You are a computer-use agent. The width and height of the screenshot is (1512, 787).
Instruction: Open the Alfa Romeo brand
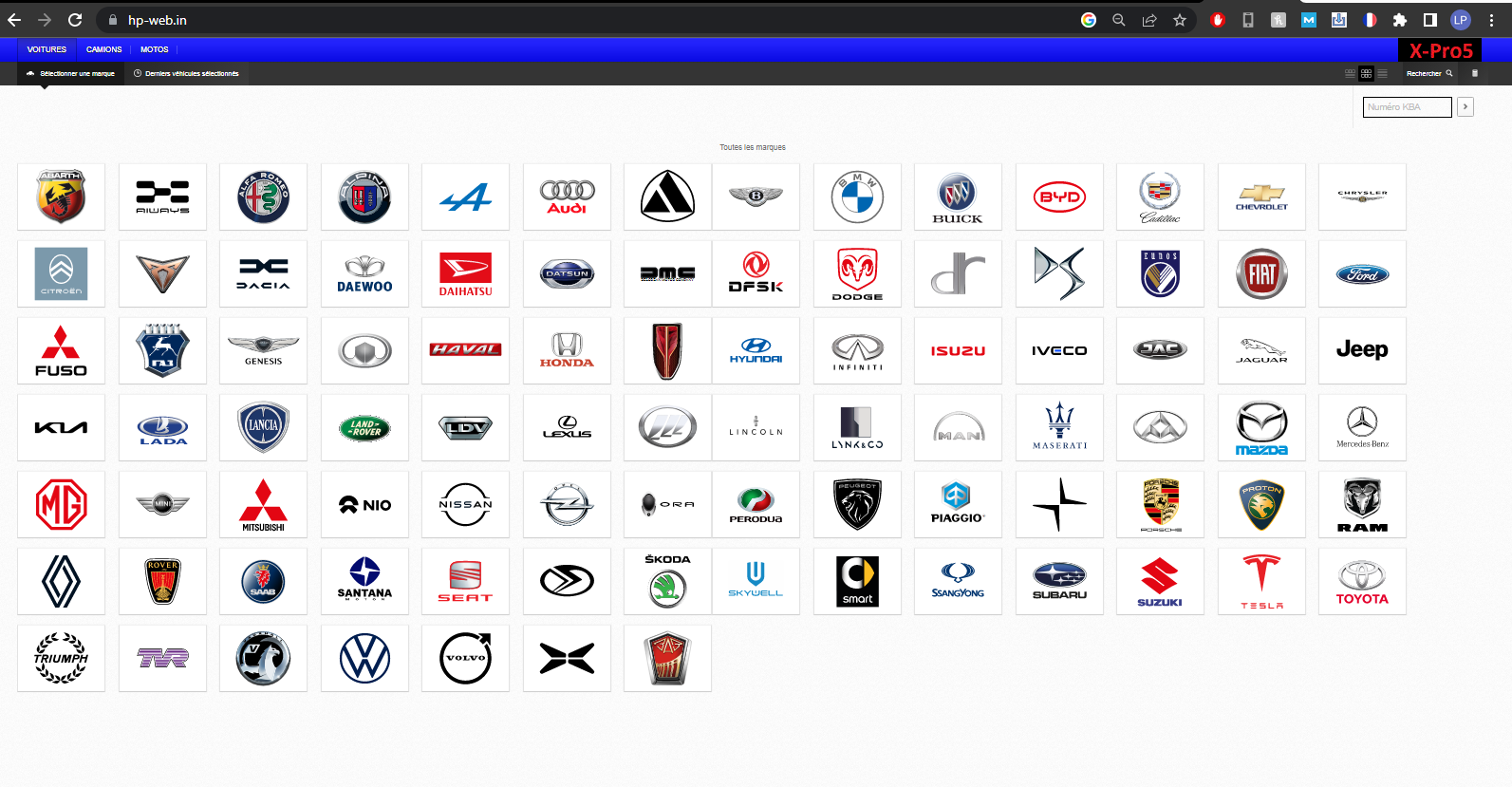(x=263, y=197)
